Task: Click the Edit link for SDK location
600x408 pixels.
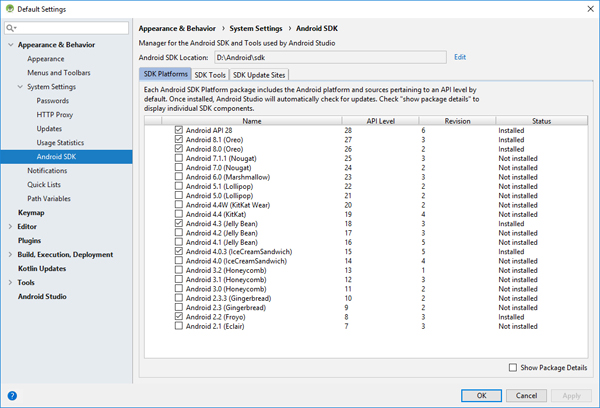Action: click(x=460, y=57)
